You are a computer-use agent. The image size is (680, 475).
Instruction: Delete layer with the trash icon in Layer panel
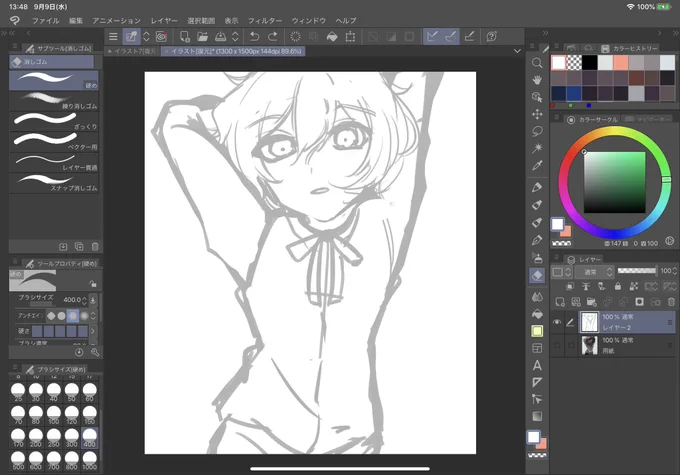click(x=671, y=302)
